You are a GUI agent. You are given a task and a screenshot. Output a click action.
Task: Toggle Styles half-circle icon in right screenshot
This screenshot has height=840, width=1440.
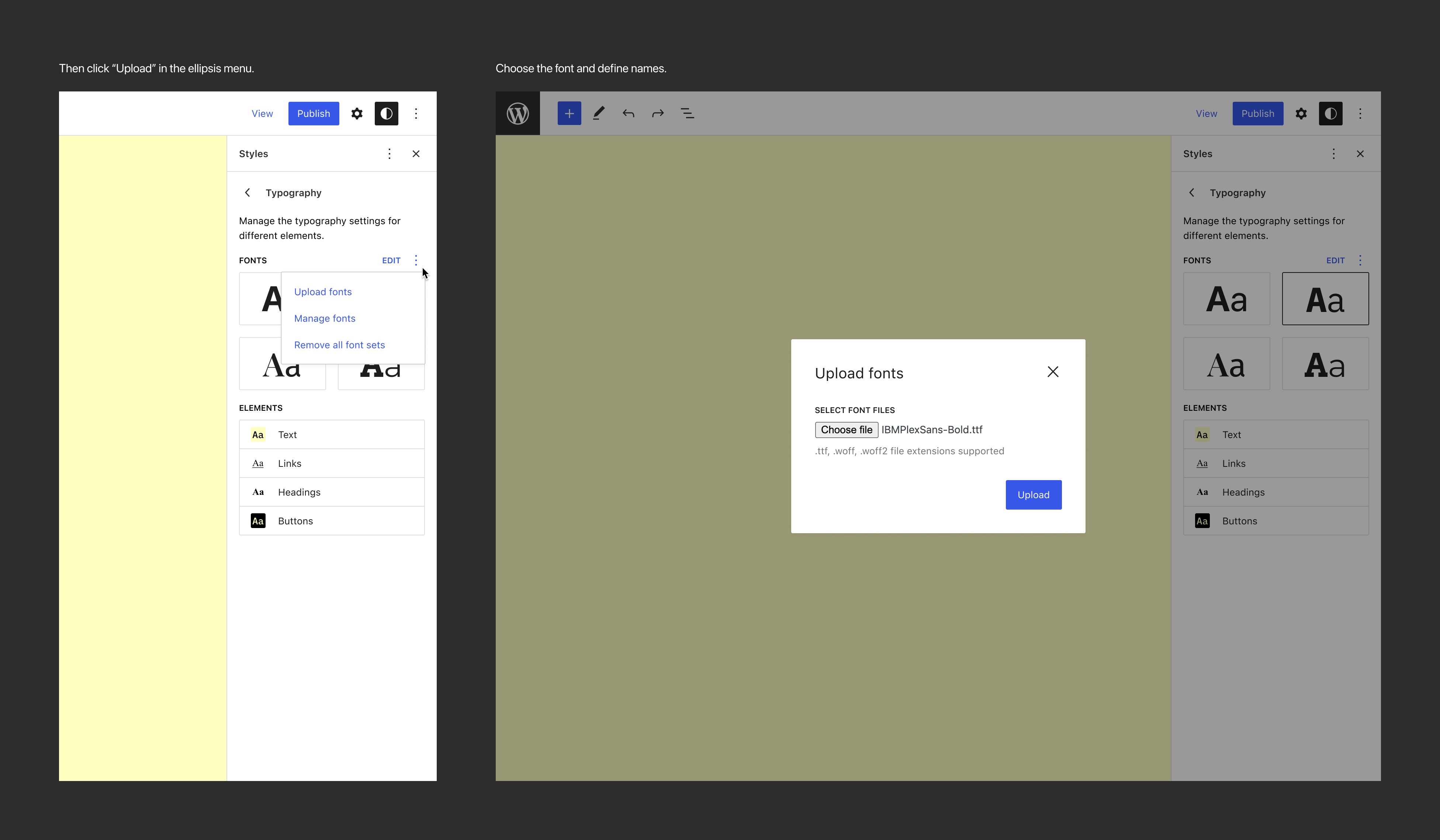pos(1330,113)
